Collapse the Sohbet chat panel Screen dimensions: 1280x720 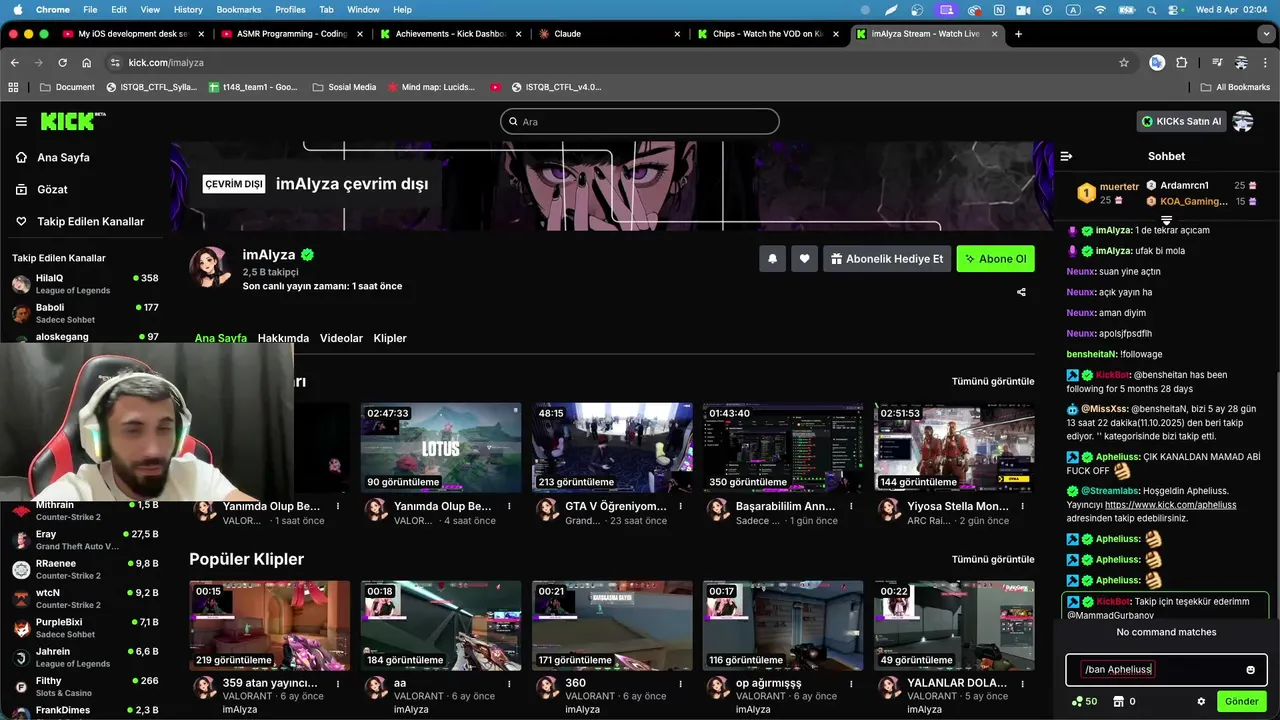(x=1066, y=156)
